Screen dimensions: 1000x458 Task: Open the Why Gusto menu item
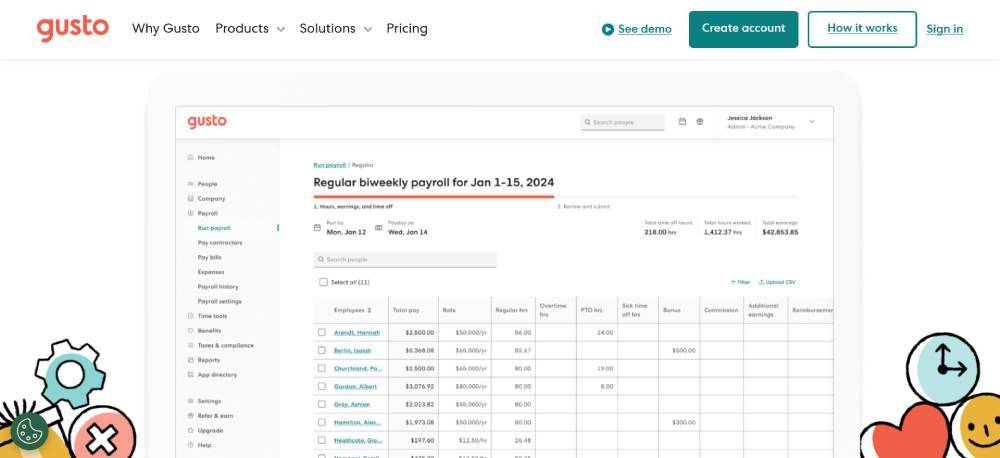[x=166, y=29]
